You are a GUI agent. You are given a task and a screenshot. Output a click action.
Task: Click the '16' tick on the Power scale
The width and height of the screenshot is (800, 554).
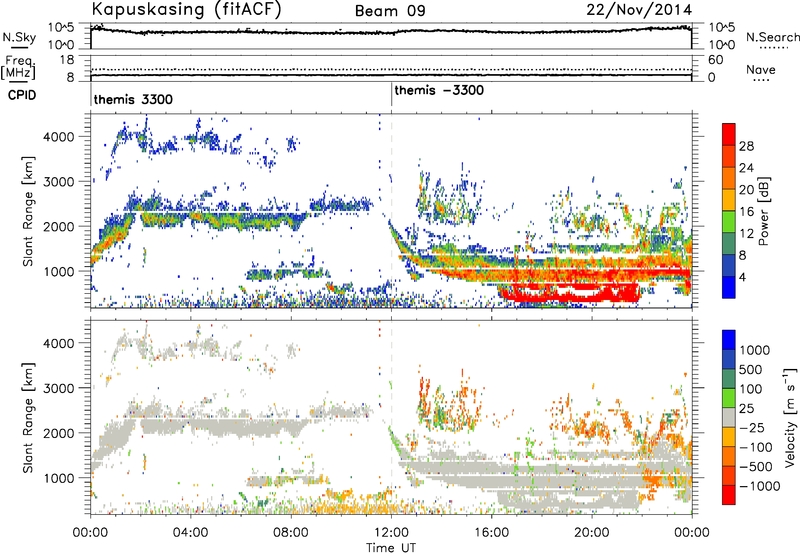(746, 211)
